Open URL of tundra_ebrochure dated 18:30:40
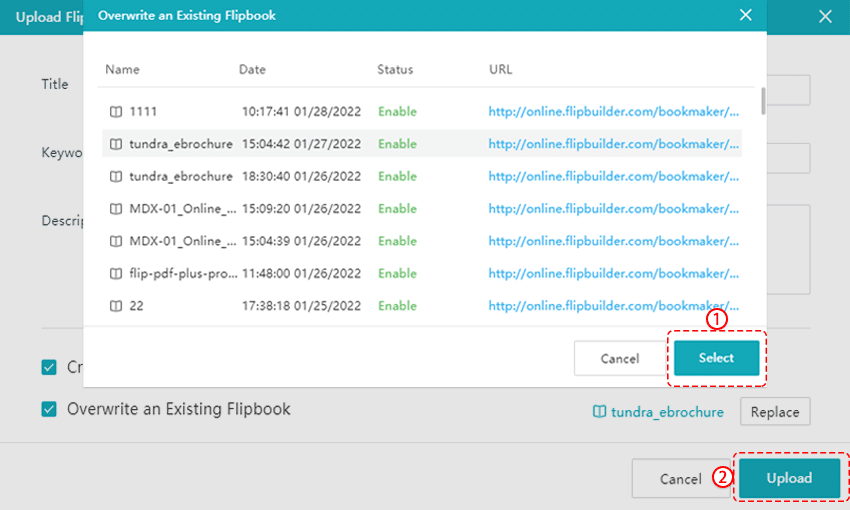Screen dimensions: 850x510 pyautogui.click(x=614, y=177)
